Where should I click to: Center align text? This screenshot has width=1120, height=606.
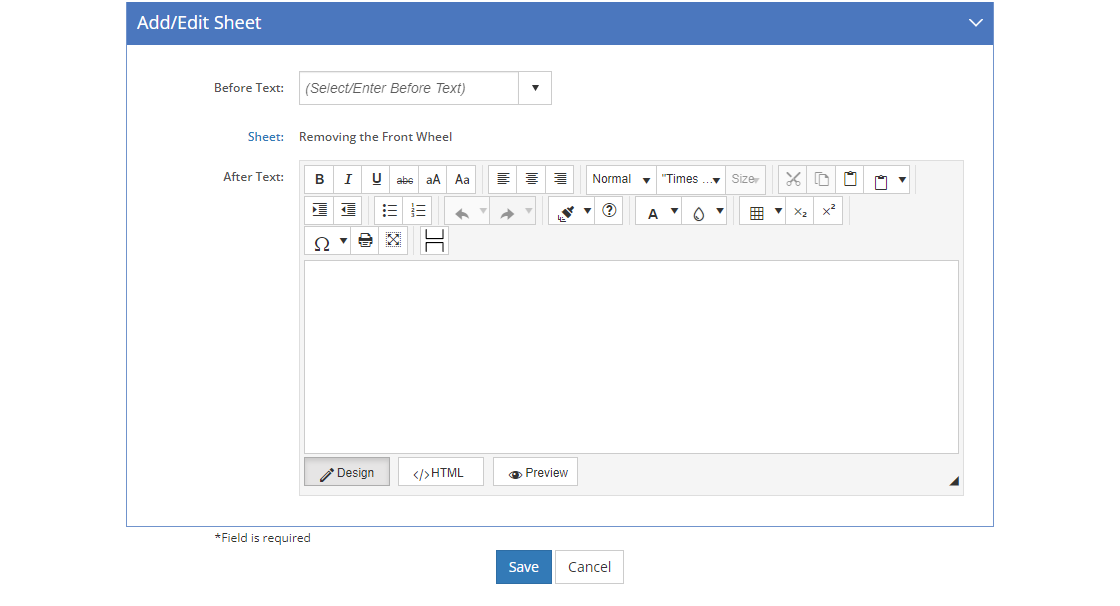(x=531, y=179)
